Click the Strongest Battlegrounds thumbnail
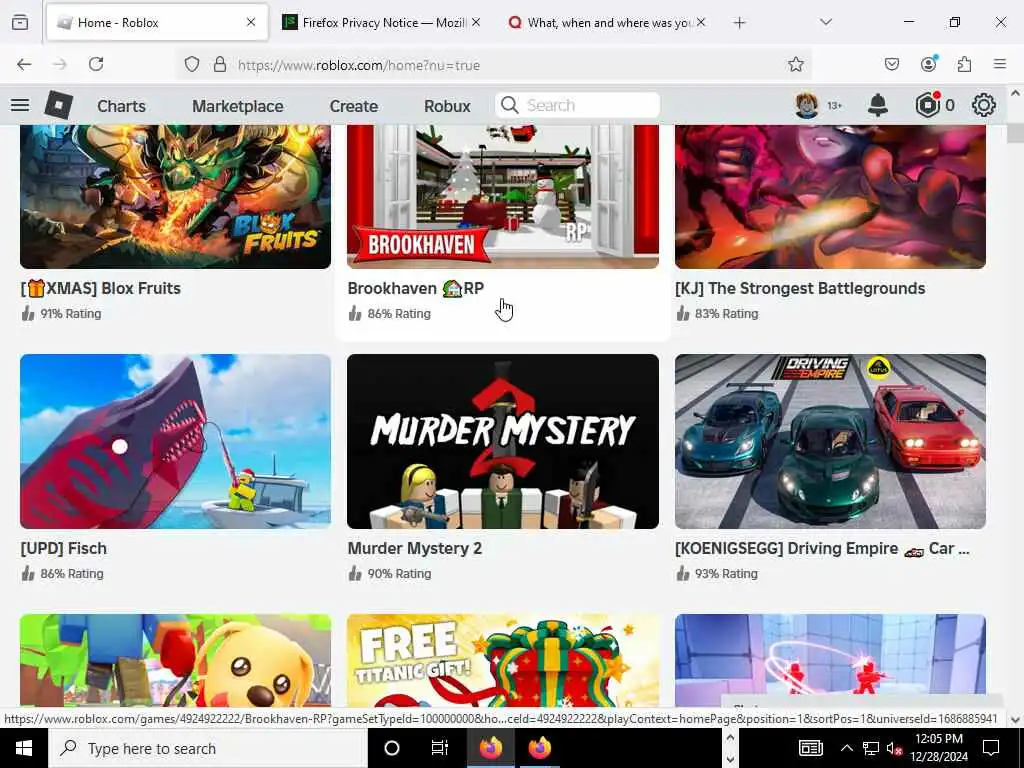Viewport: 1024px width, 768px height. point(831,197)
